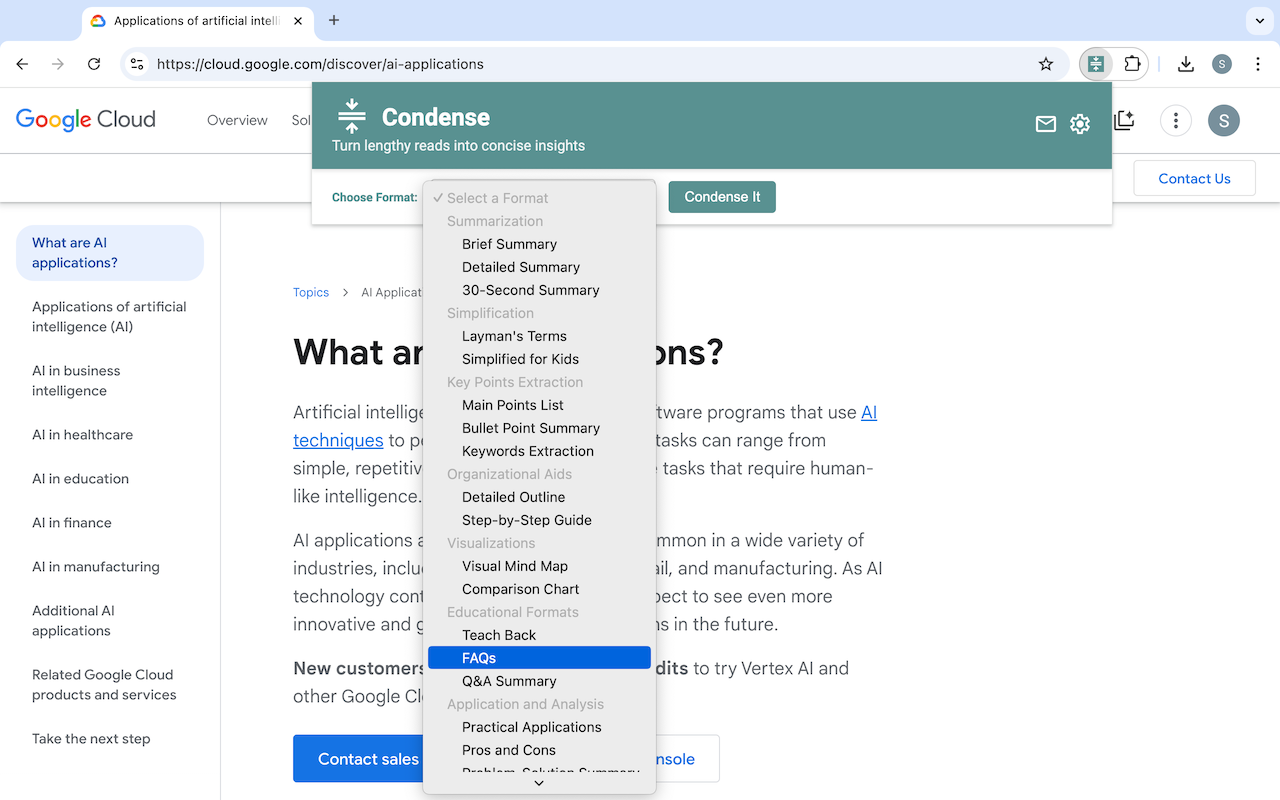
Task: Click the browser back arrow
Action: coord(22,64)
